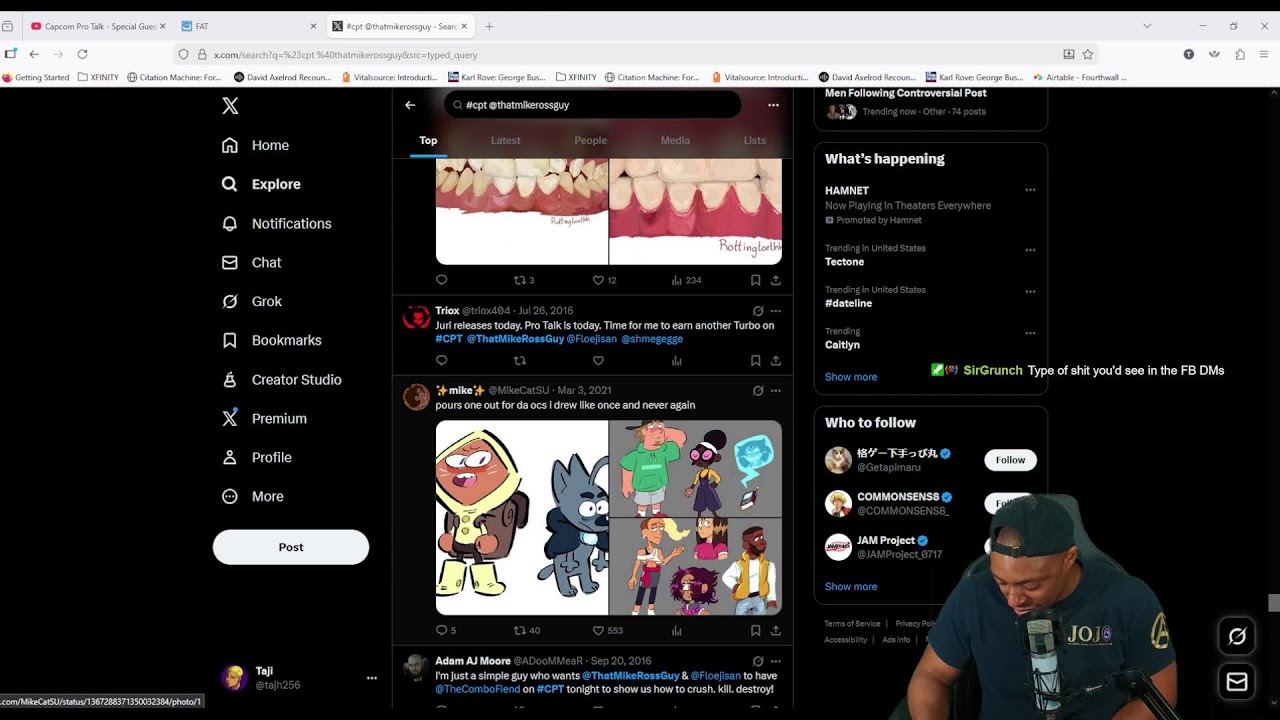Reply to the Rottingteeth image tweet

442,280
